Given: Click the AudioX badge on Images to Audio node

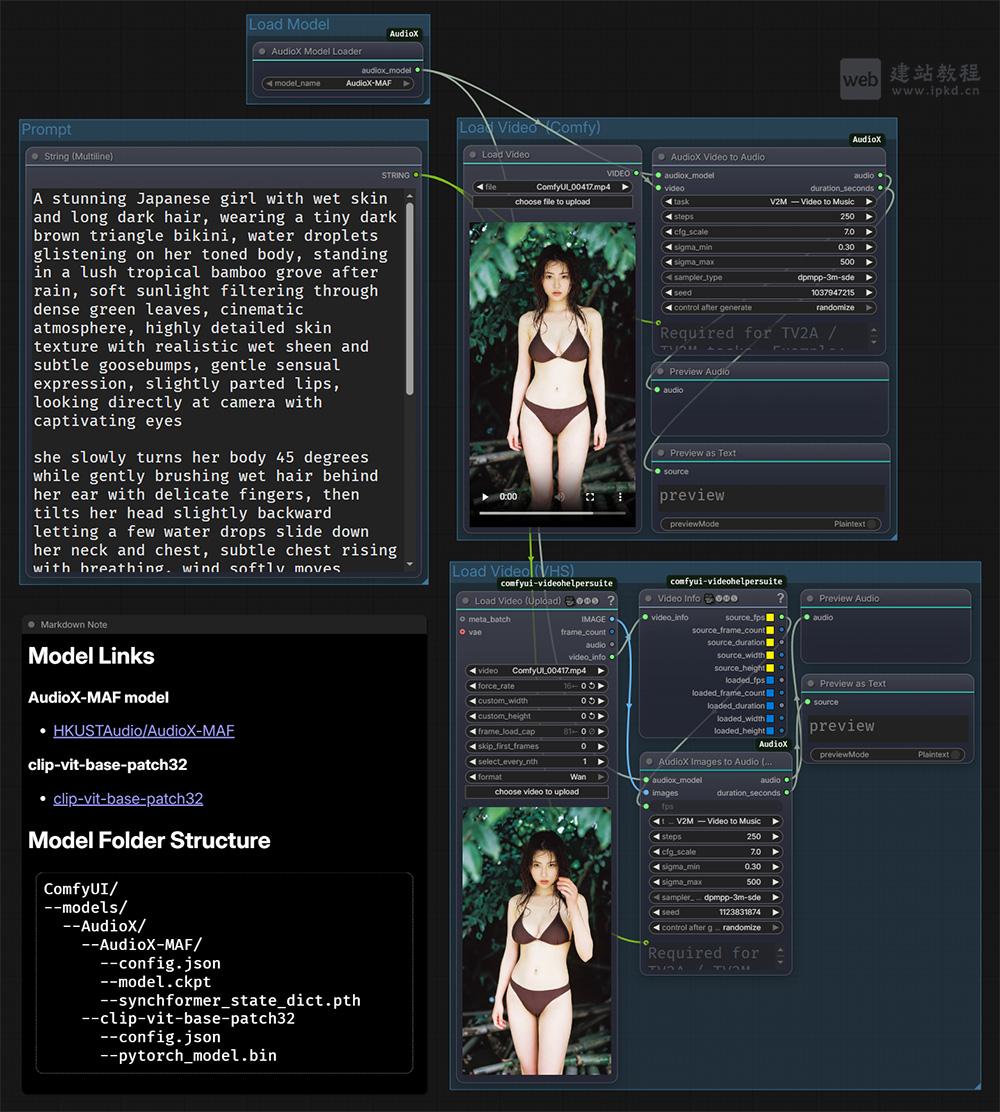Looking at the screenshot, I should point(774,744).
